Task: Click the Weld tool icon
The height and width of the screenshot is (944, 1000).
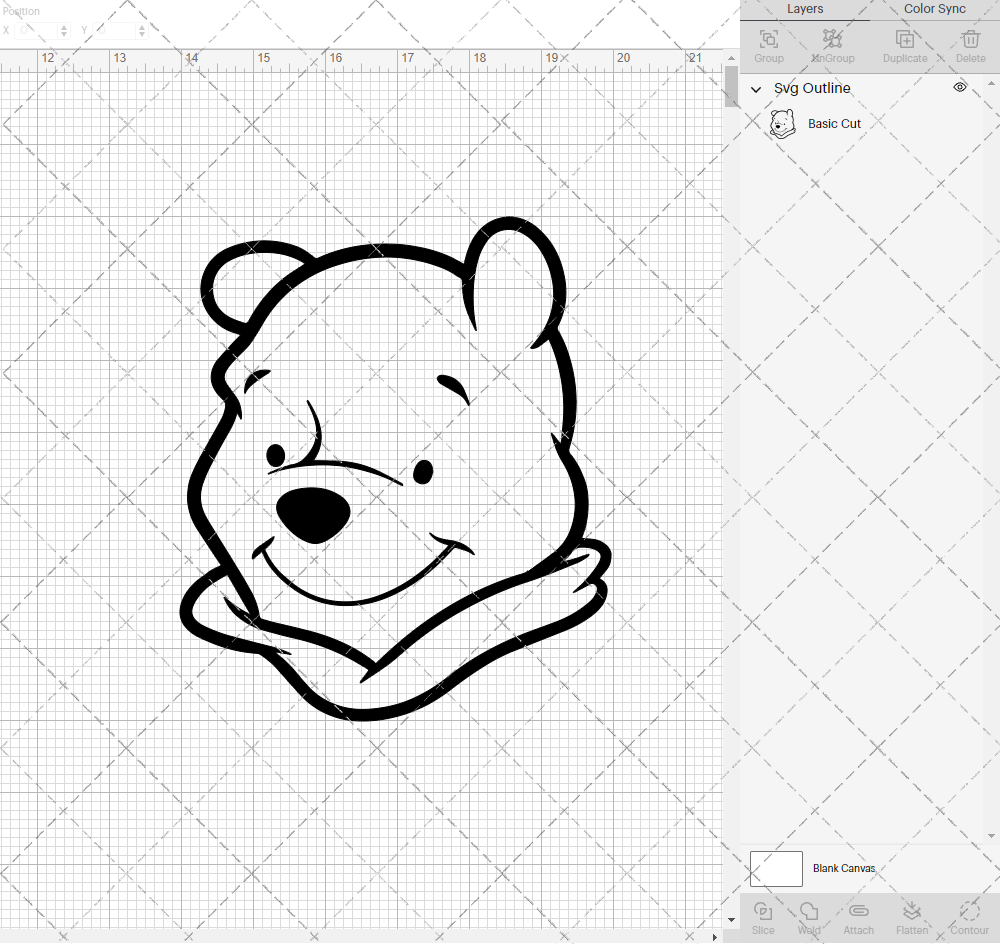Action: point(808,917)
